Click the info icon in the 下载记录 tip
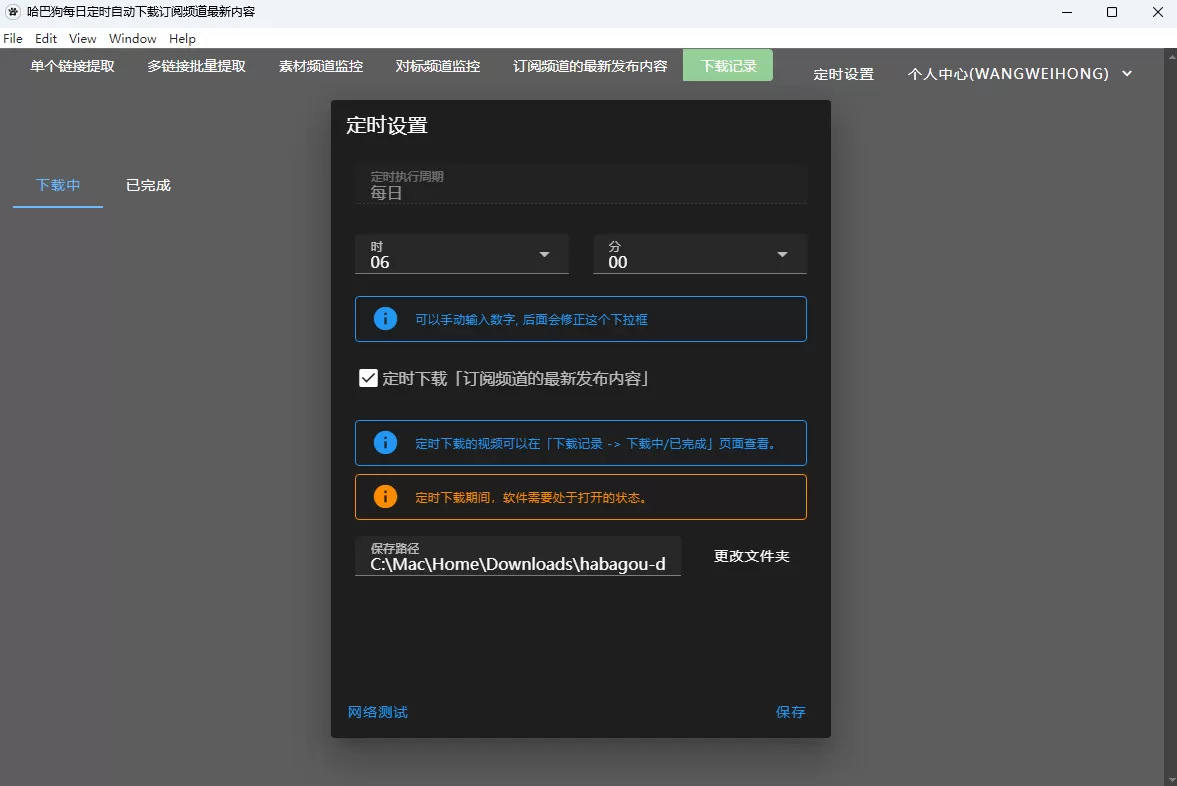This screenshot has width=1177, height=786. pyautogui.click(x=385, y=442)
